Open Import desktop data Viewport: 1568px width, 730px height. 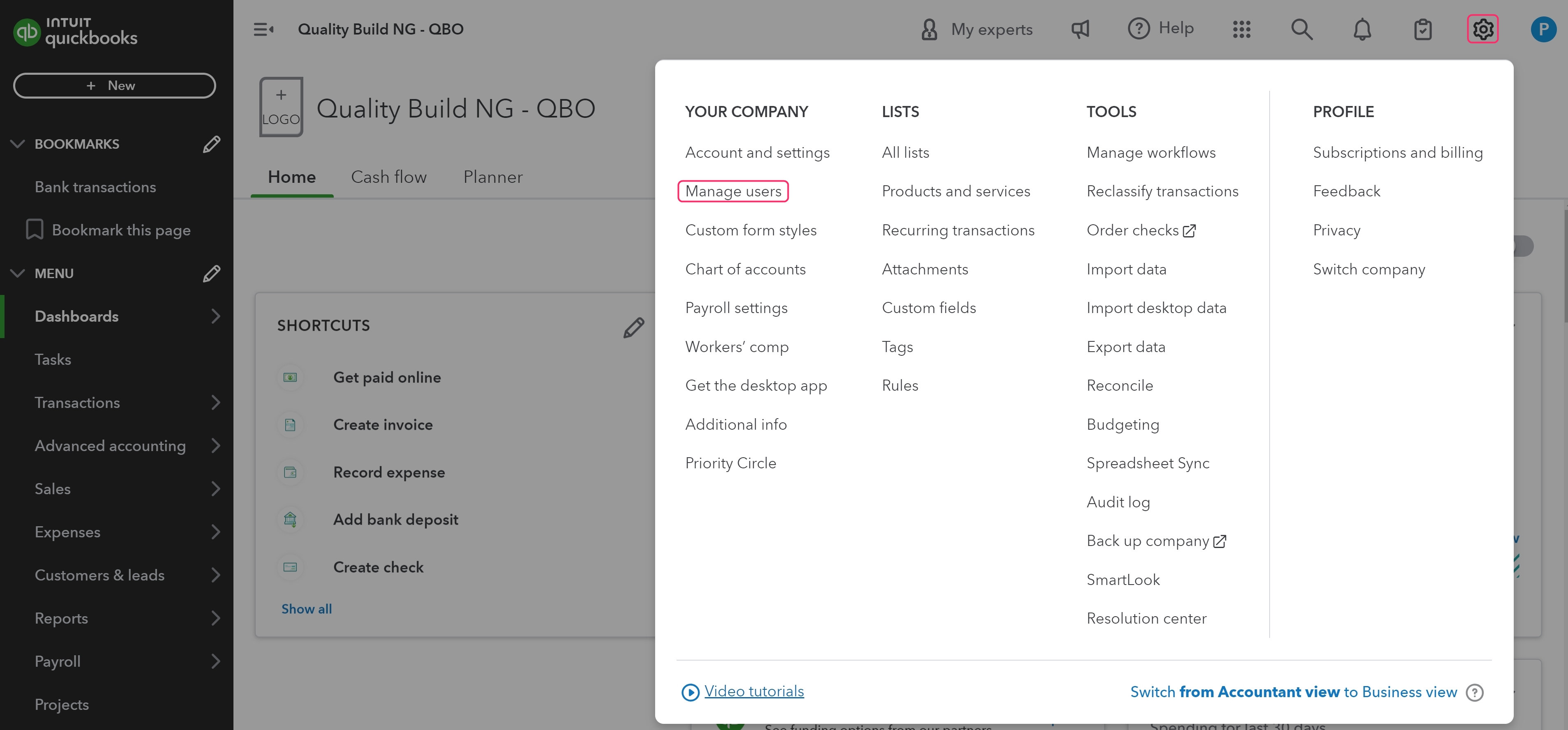[1156, 308]
